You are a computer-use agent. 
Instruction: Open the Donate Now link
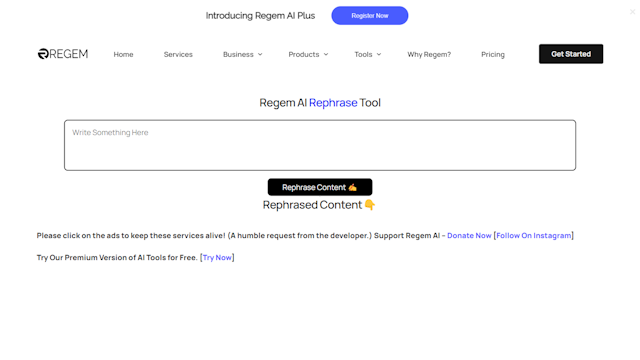click(x=469, y=236)
